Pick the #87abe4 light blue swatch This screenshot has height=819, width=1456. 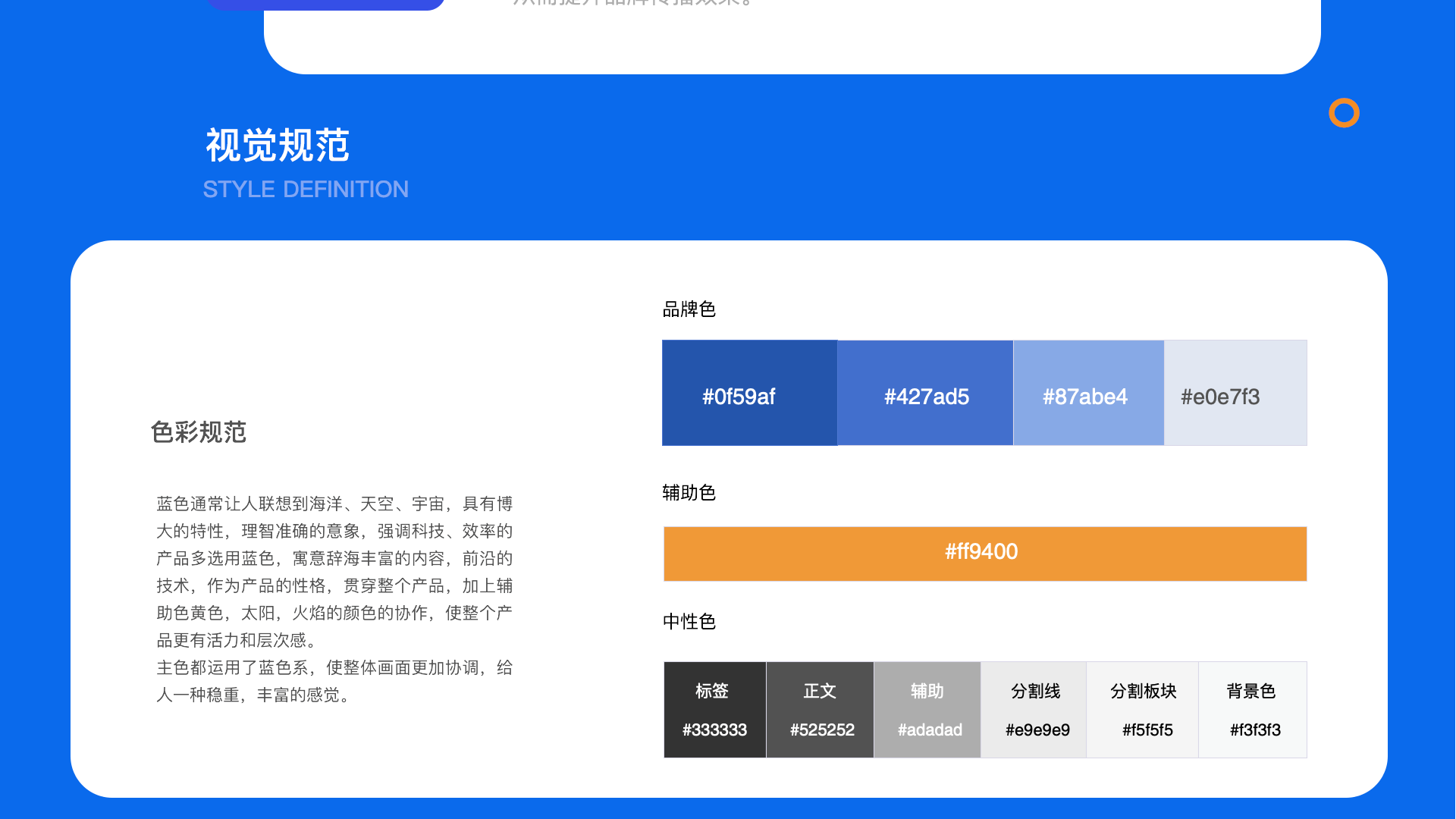(x=1088, y=393)
